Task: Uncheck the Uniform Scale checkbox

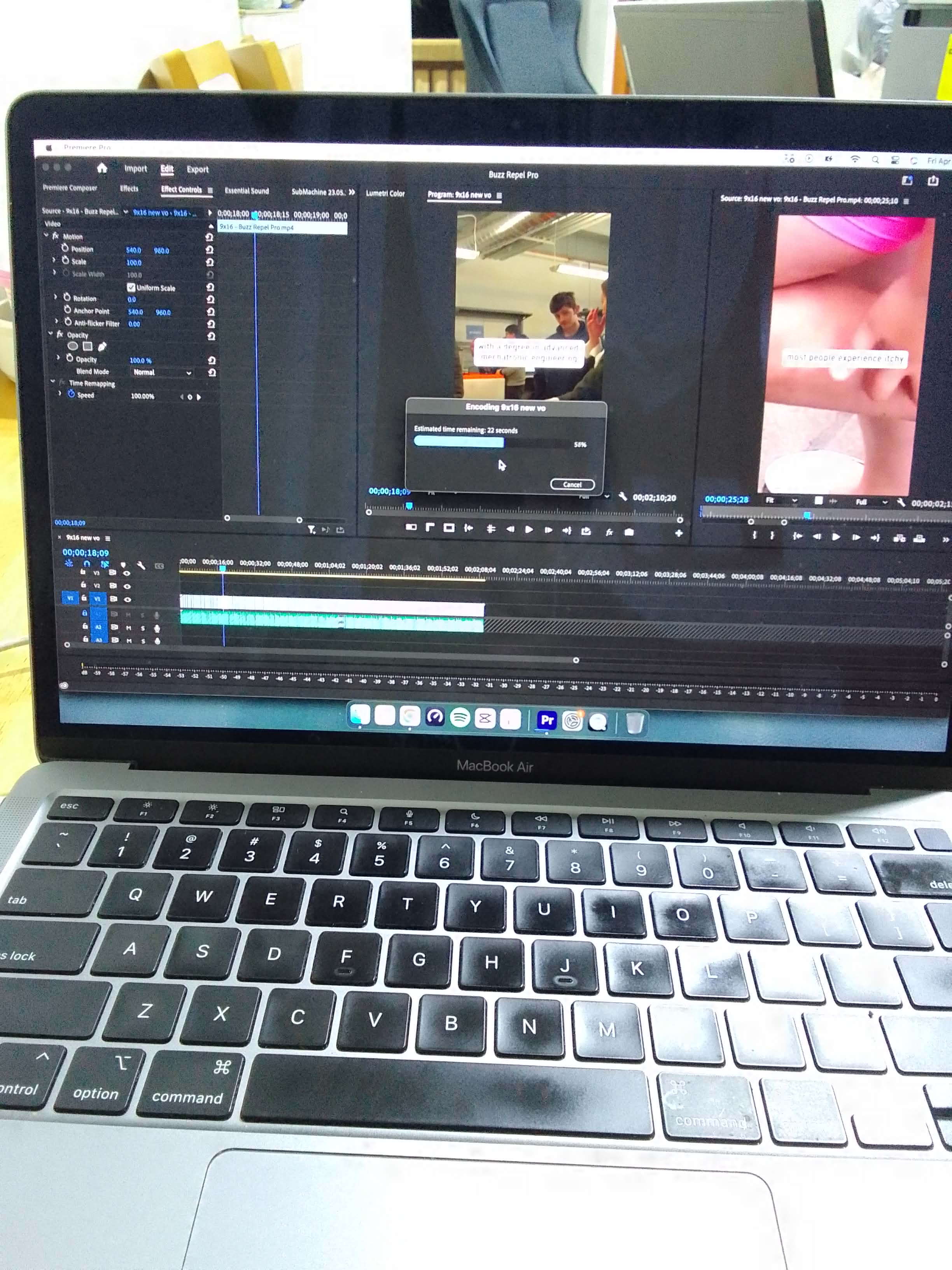Action: (131, 287)
